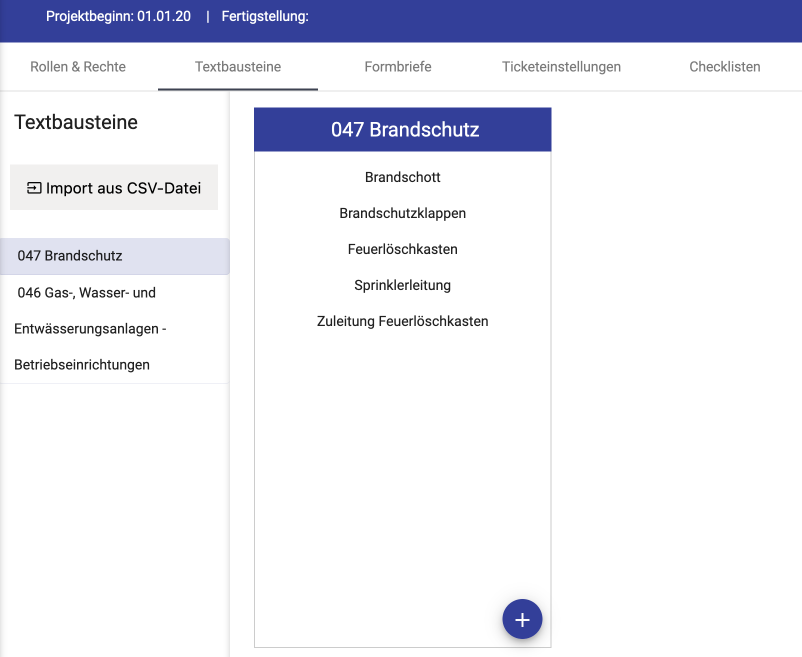
Task: Click the 'Feuerlöschkasten' entry
Action: click(403, 250)
